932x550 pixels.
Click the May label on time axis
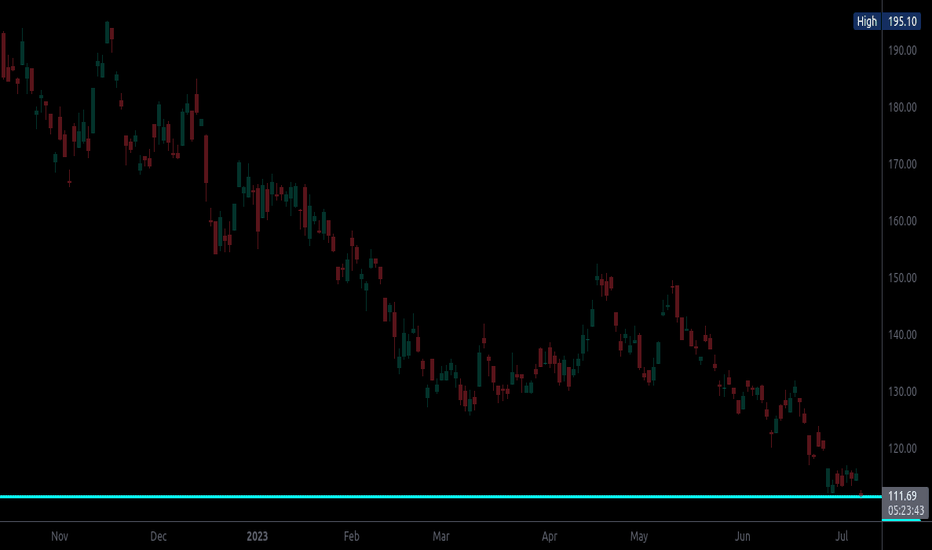(x=638, y=536)
